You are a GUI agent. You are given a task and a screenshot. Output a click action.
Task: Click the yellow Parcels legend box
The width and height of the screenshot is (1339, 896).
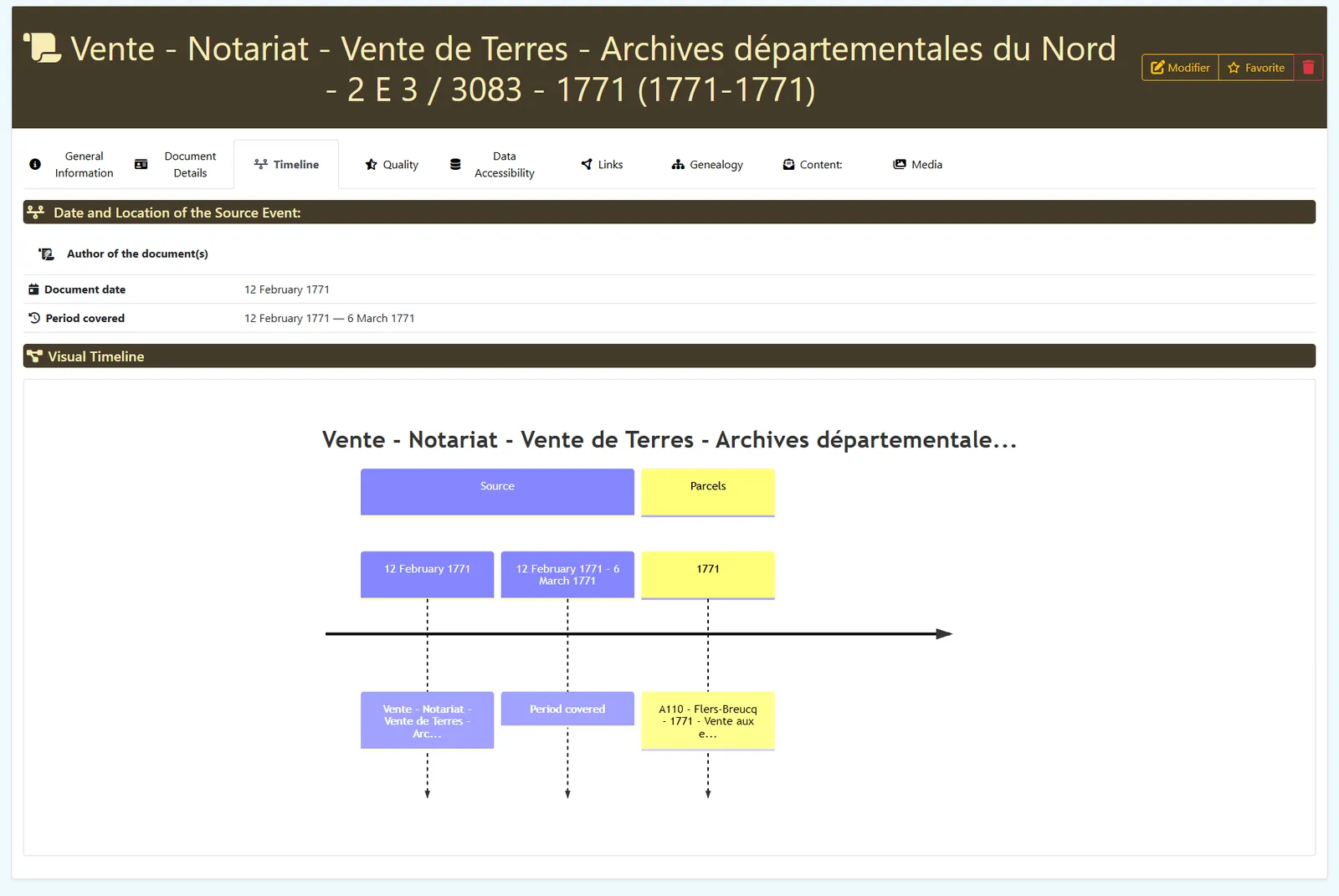tap(708, 492)
